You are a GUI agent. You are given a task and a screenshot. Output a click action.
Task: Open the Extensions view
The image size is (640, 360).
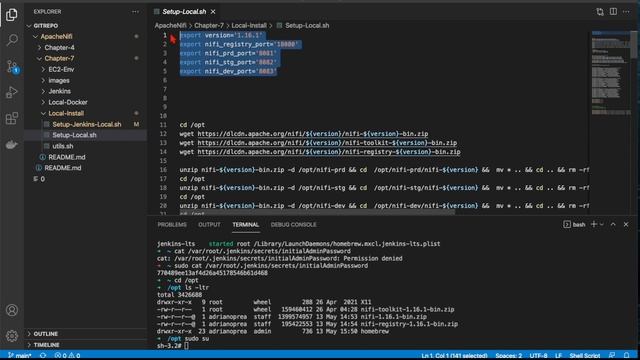[12, 118]
